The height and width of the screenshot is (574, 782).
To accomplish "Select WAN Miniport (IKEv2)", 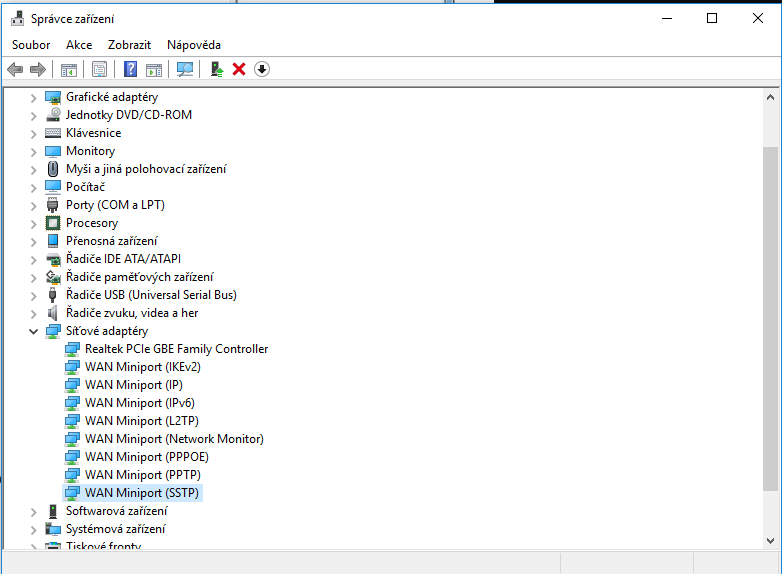I will coord(143,367).
